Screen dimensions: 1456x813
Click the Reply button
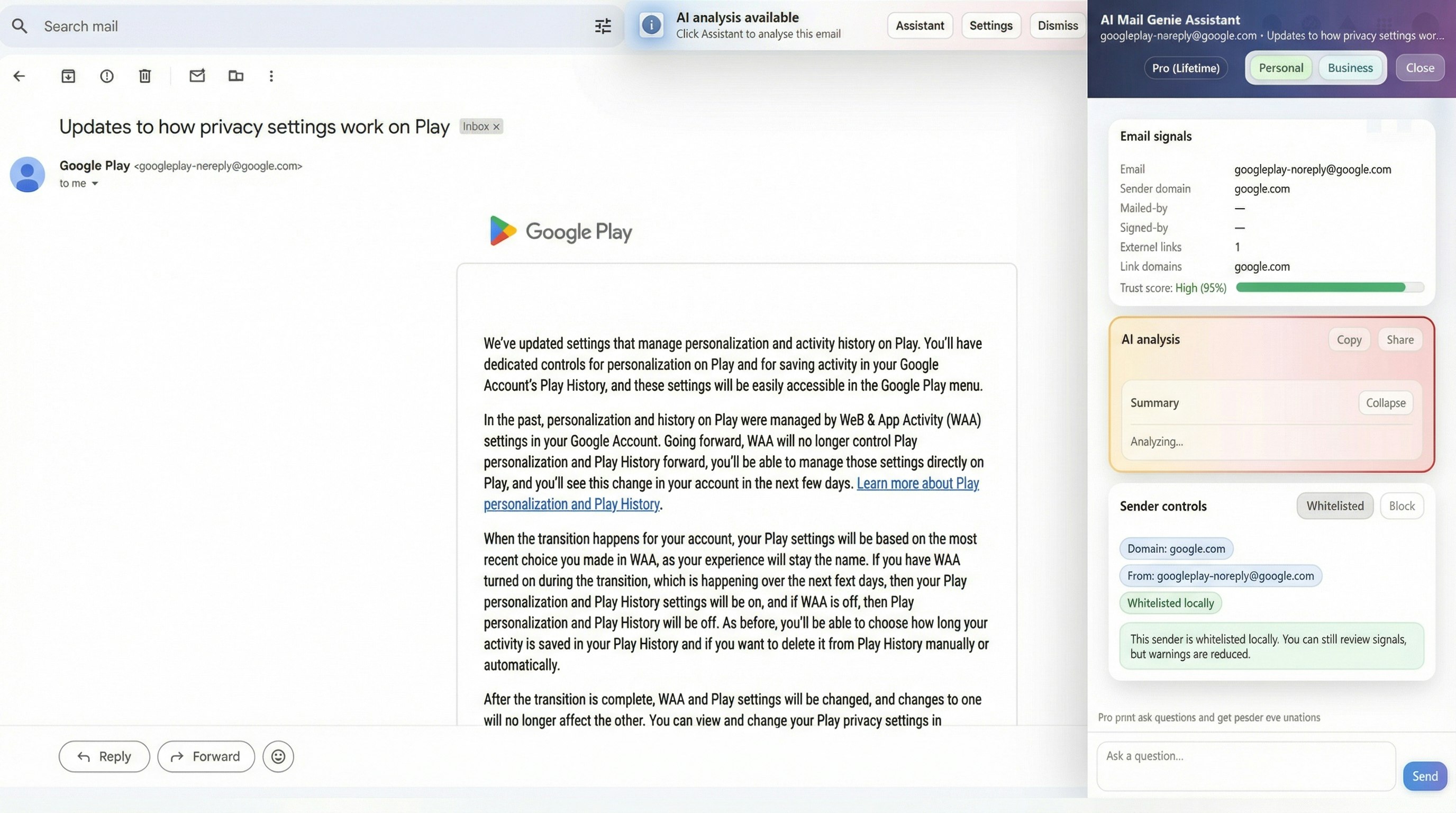click(x=104, y=756)
